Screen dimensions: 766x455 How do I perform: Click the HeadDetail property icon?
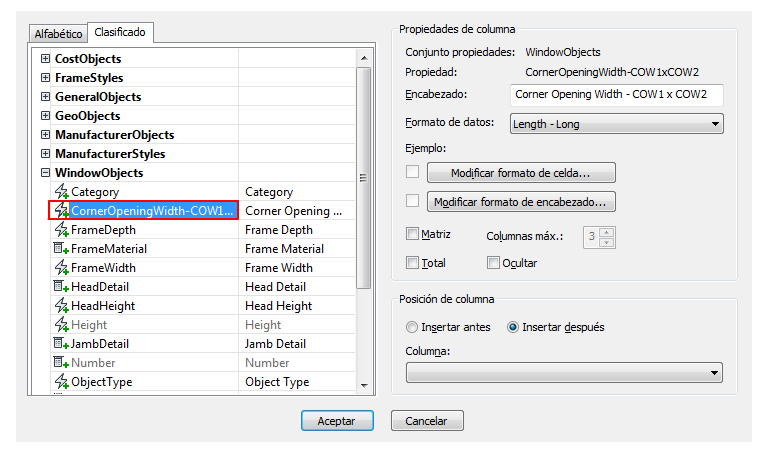point(61,287)
